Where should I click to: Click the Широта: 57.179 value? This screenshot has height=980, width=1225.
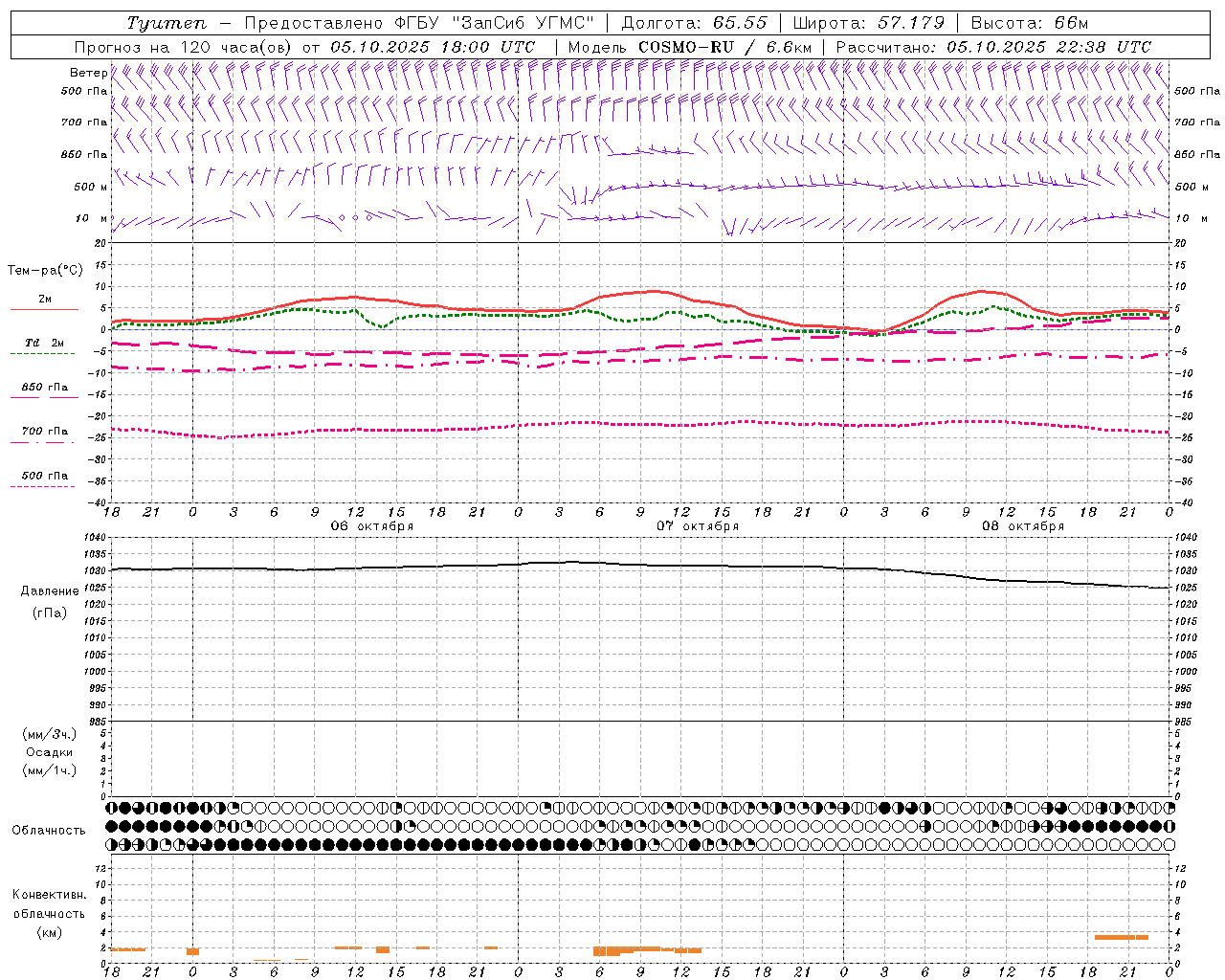(x=868, y=23)
